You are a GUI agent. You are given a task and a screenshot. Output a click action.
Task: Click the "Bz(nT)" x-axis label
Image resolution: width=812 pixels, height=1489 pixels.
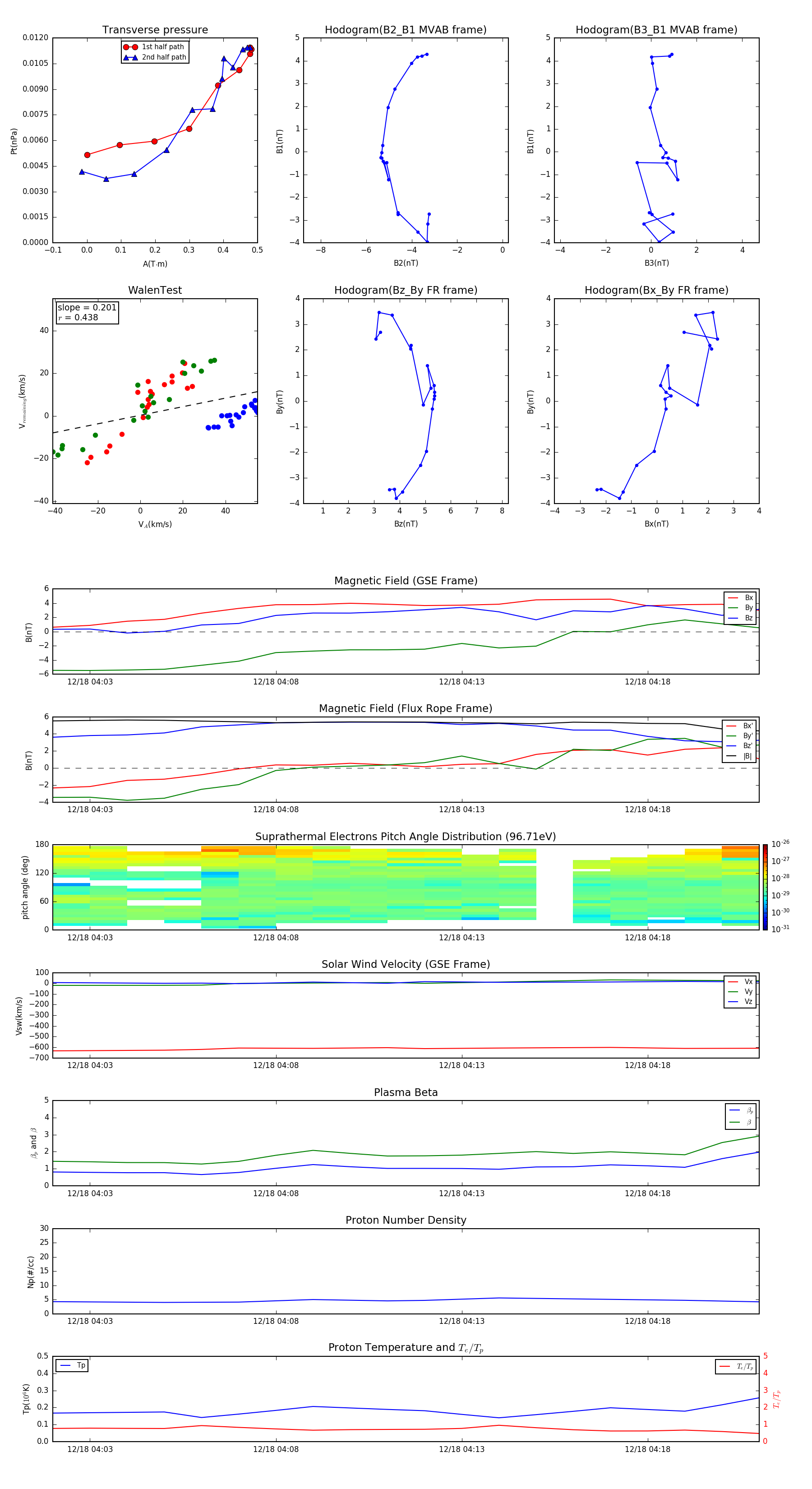pos(406,524)
